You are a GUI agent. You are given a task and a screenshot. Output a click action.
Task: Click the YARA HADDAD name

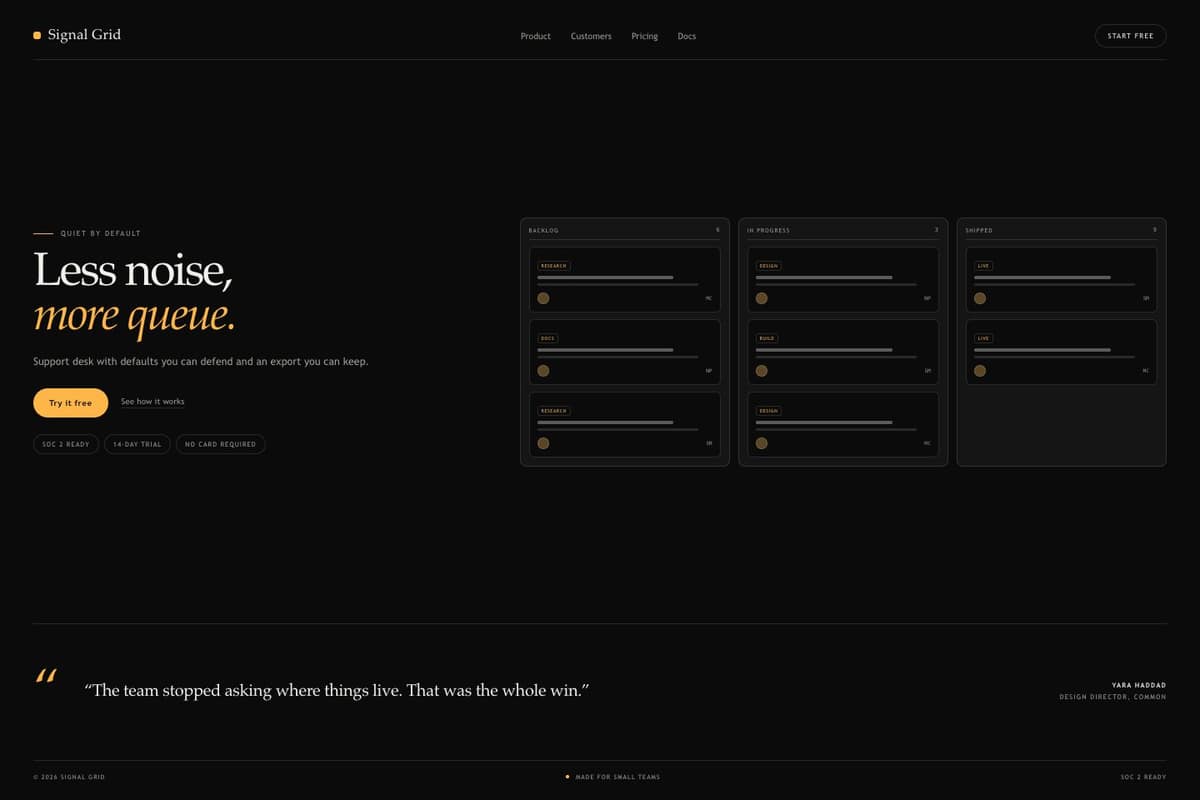click(x=1138, y=685)
